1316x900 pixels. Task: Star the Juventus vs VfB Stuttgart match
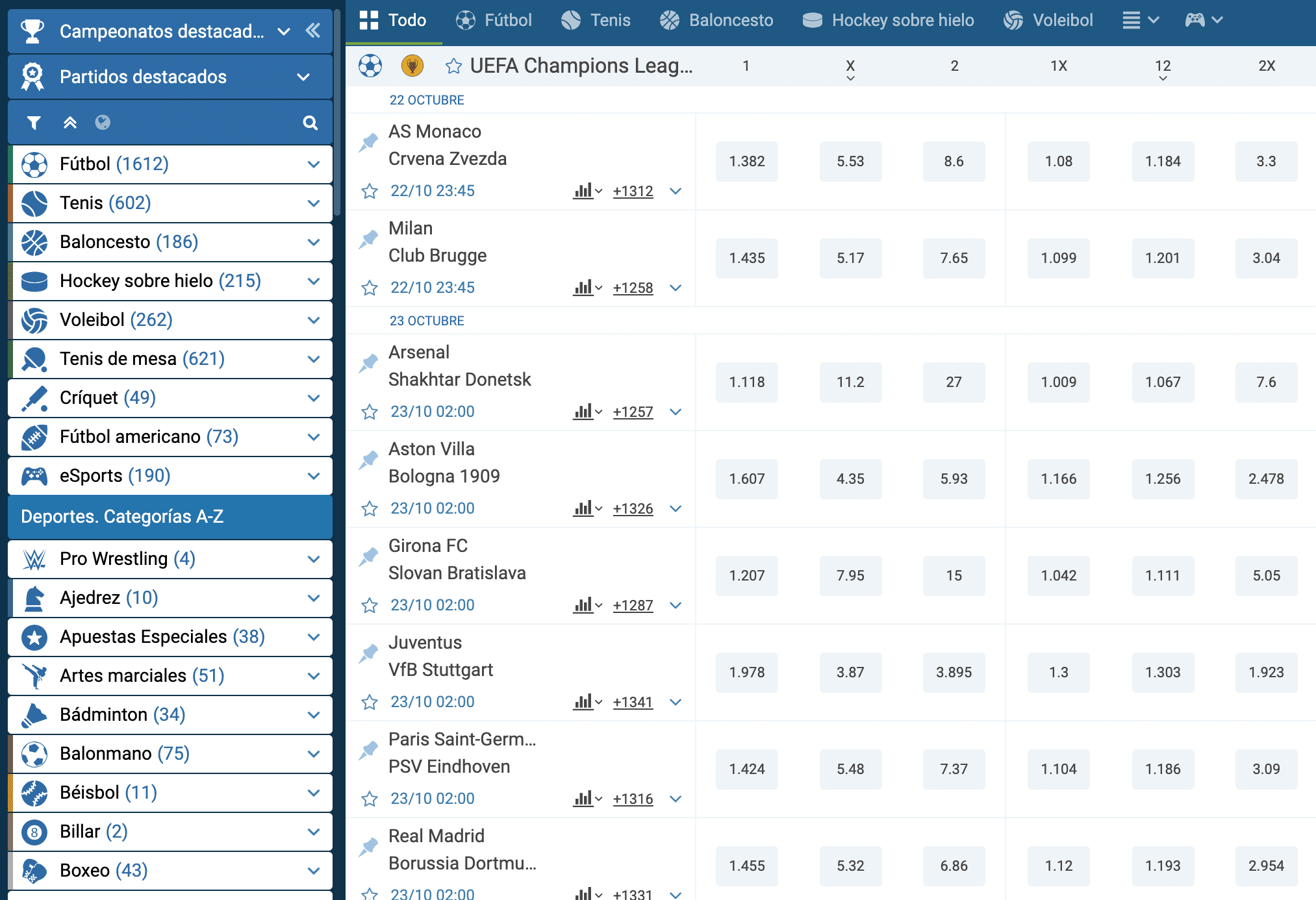click(x=370, y=702)
